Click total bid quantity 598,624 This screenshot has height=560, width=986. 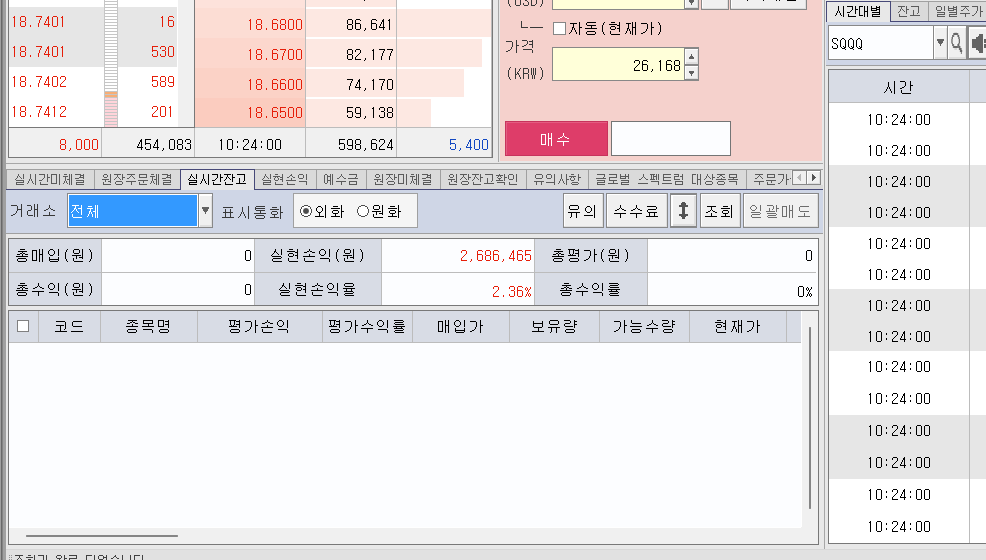tap(365, 145)
